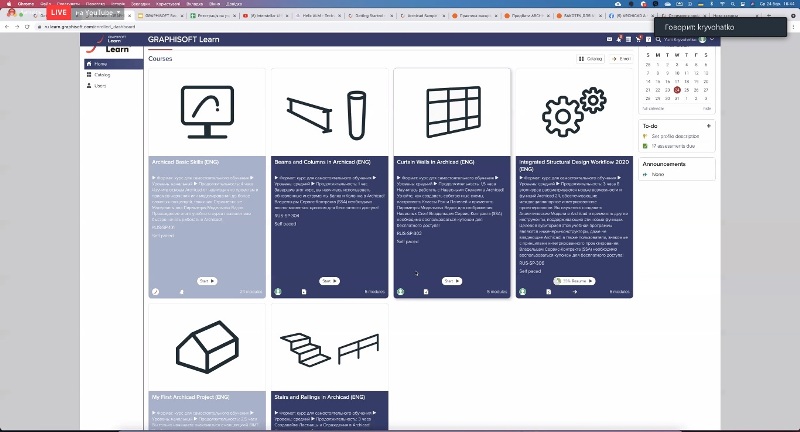Click Beams and Columns in Archicad title
The height and width of the screenshot is (432, 800).
[x=322, y=162]
